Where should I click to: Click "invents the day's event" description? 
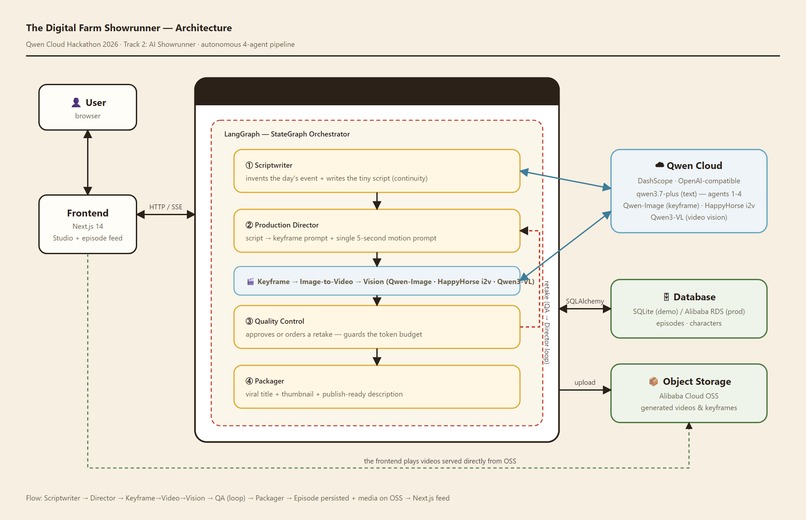pyautogui.click(x=336, y=178)
